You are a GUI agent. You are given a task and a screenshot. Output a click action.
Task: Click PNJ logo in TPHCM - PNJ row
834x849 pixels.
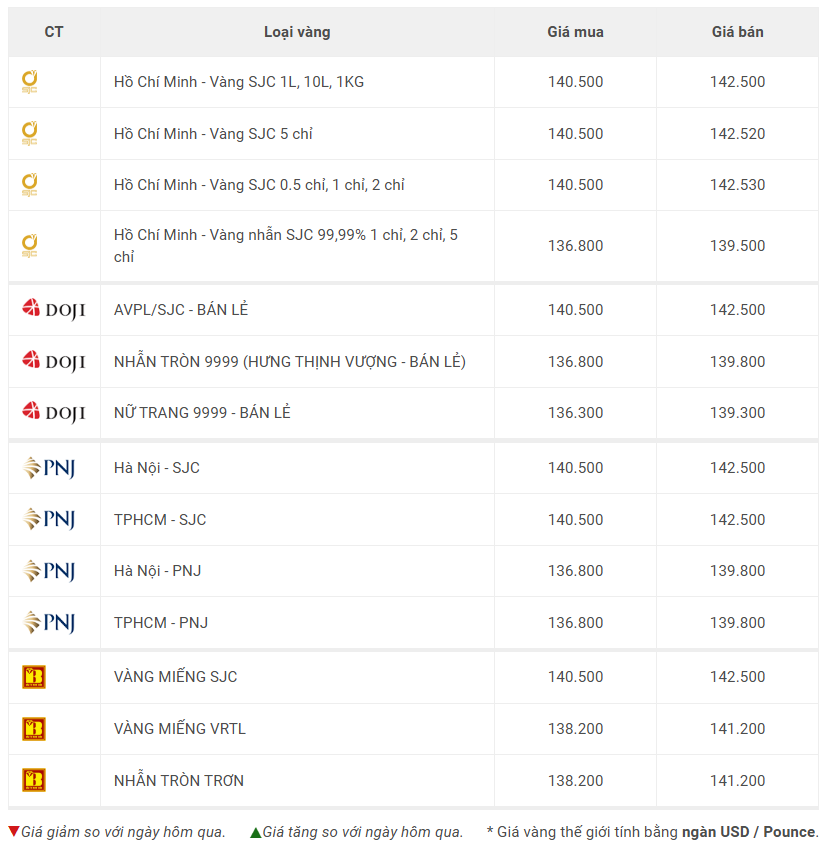click(x=49, y=623)
